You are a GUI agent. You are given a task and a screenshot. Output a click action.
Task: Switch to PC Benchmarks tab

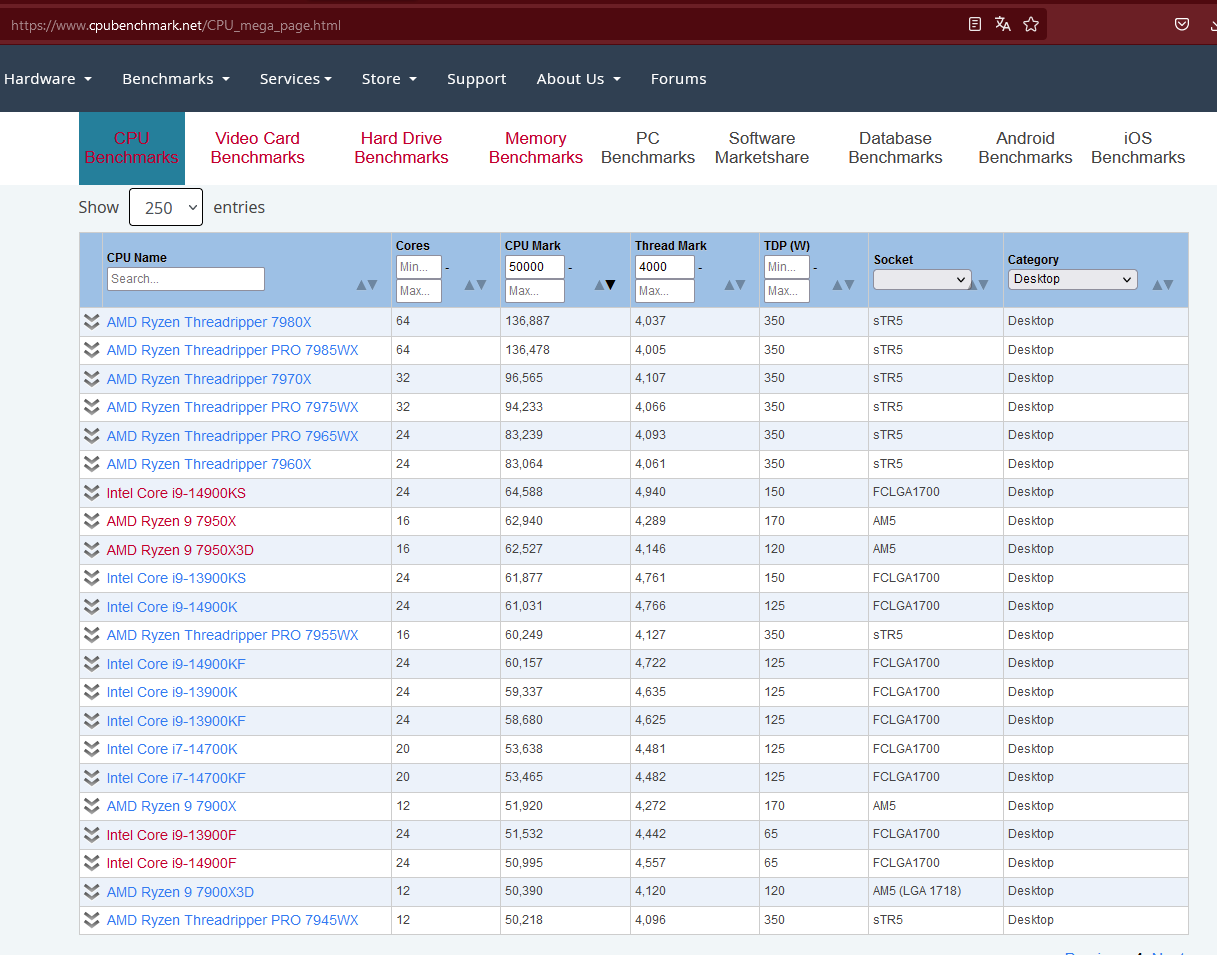pyautogui.click(x=648, y=148)
